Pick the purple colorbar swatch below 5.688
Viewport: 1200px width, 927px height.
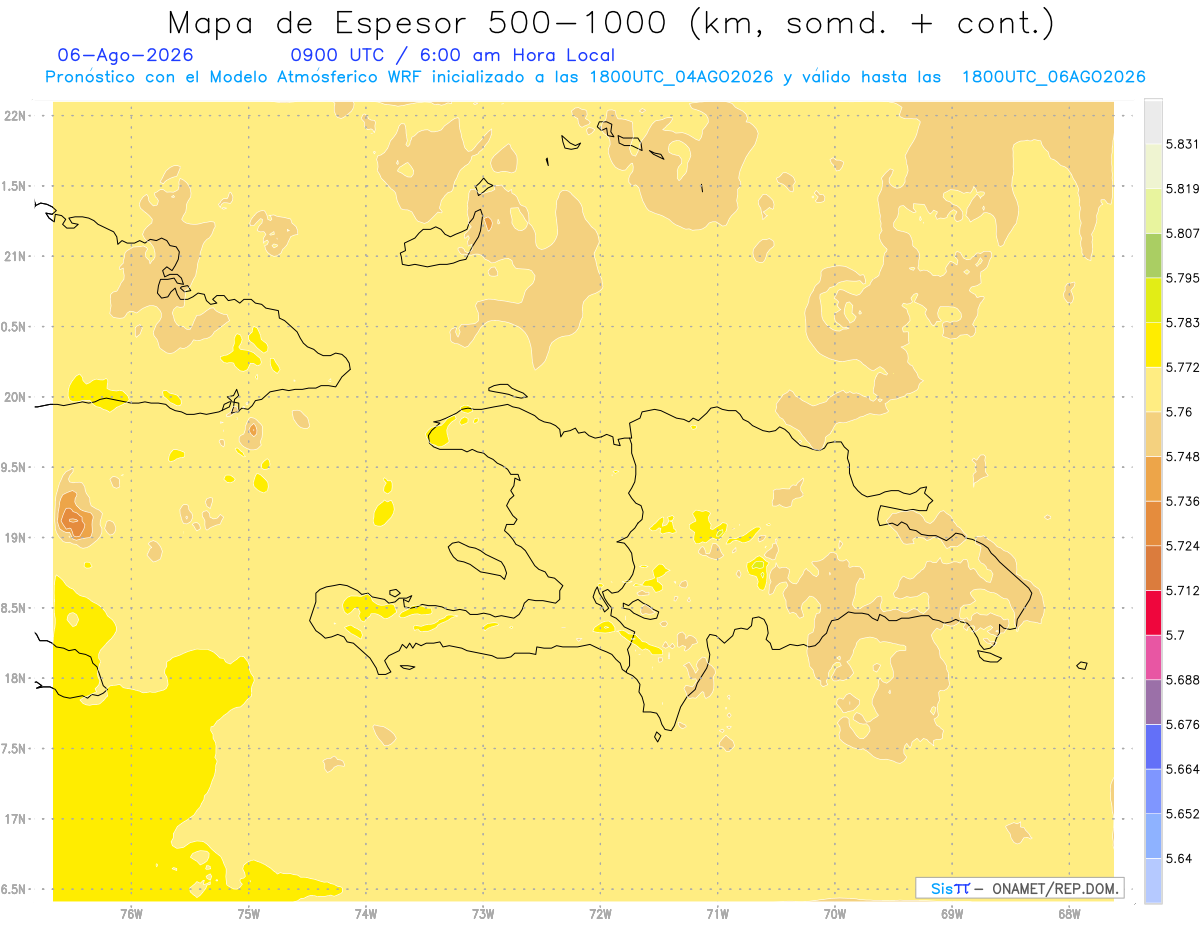pyautogui.click(x=1153, y=702)
